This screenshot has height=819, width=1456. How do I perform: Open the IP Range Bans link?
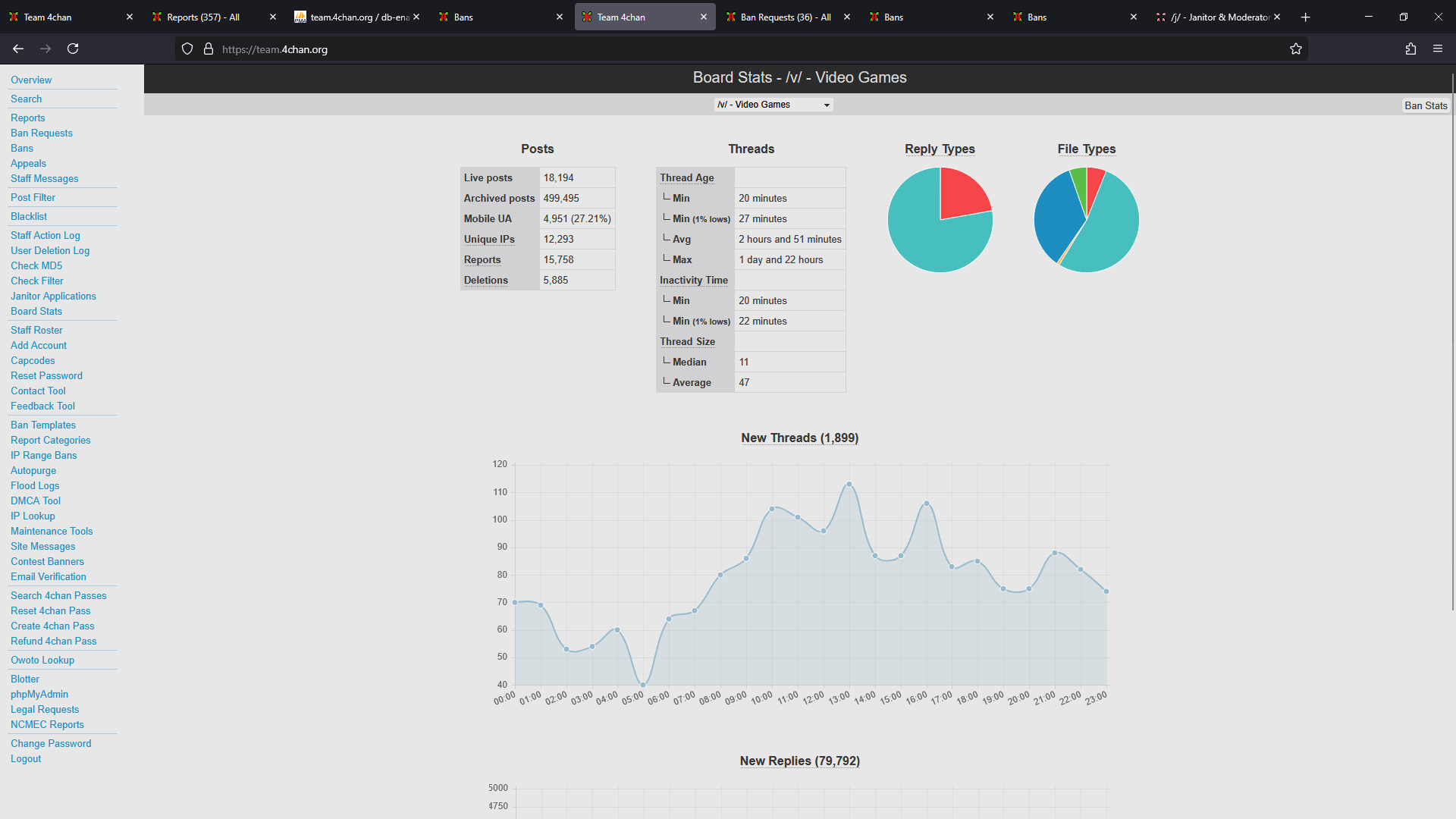44,455
